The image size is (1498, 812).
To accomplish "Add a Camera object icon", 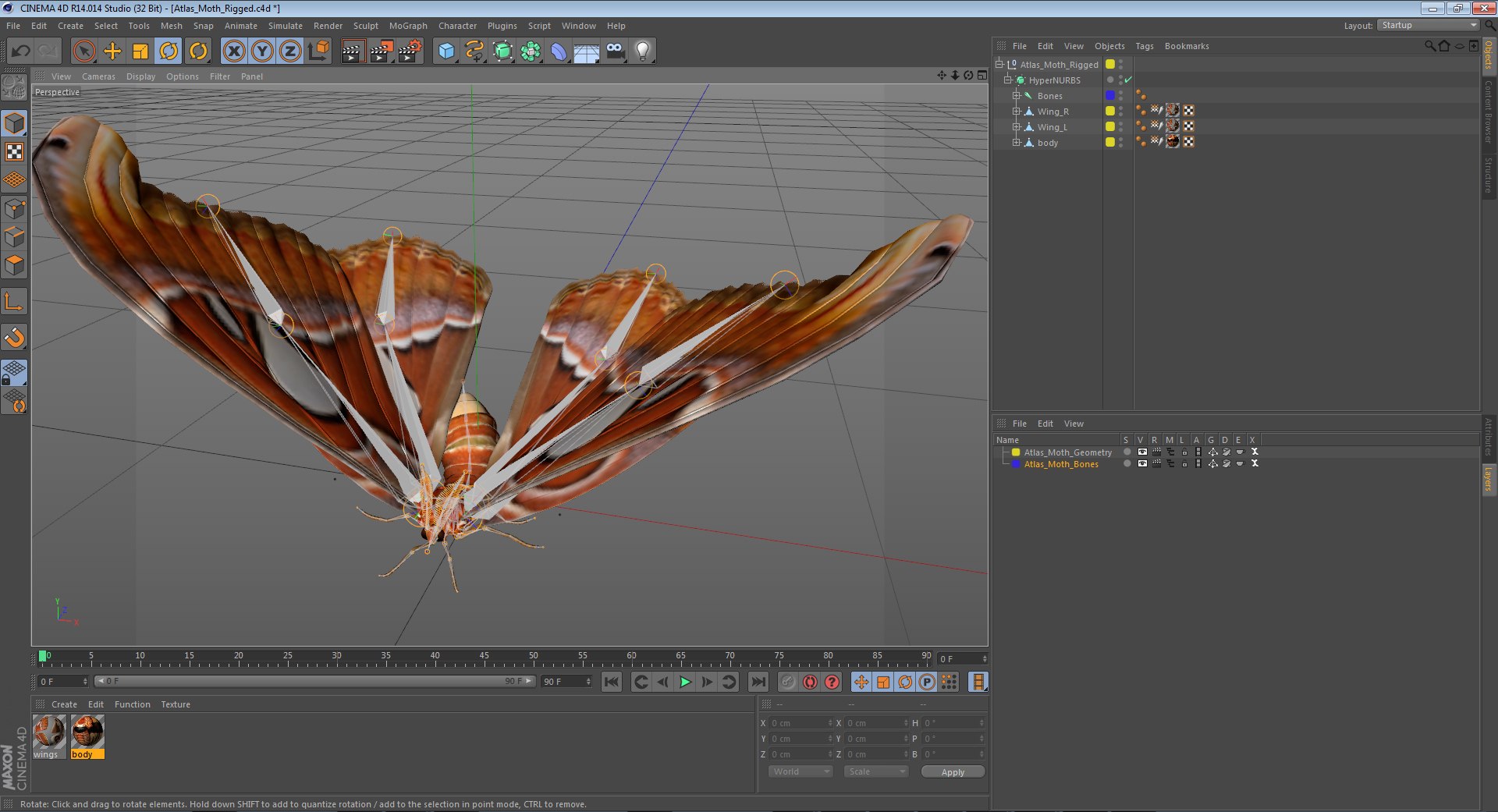I will click(x=615, y=51).
